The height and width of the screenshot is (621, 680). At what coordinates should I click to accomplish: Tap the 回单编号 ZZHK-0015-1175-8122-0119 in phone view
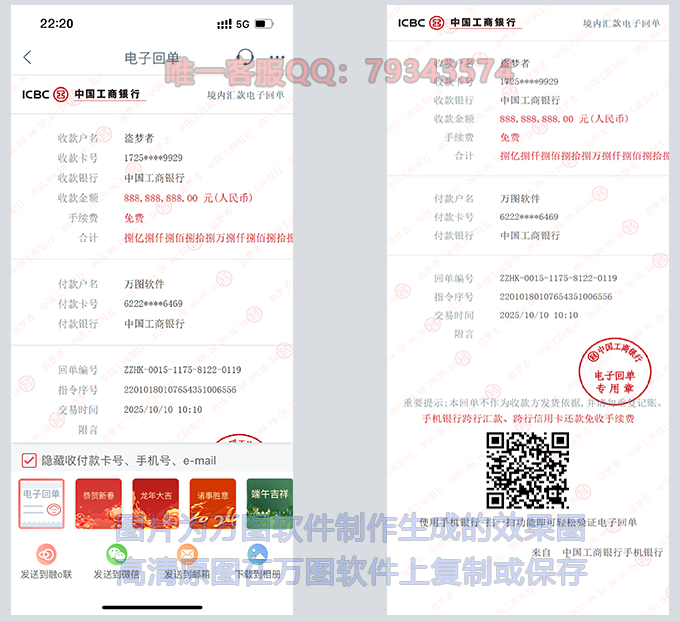pyautogui.click(x=182, y=370)
